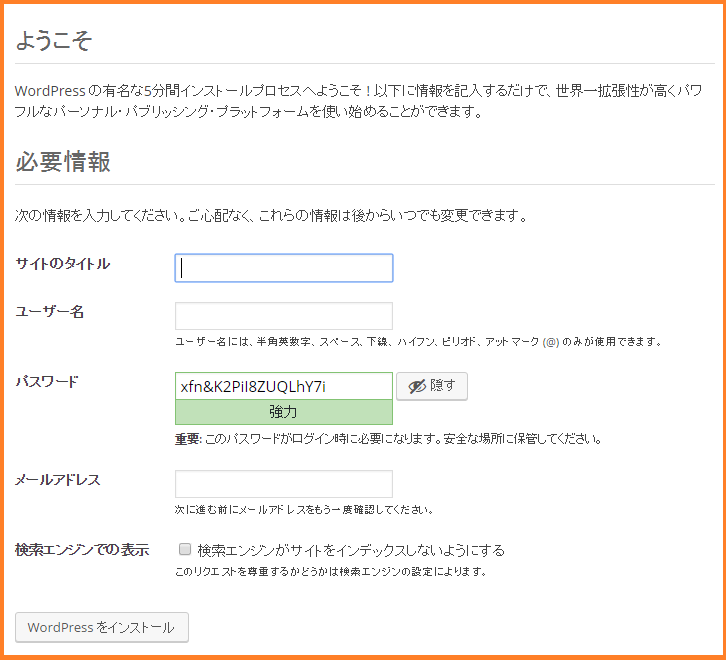
Task: Click the WordPress をインストール button
Action: (102, 628)
